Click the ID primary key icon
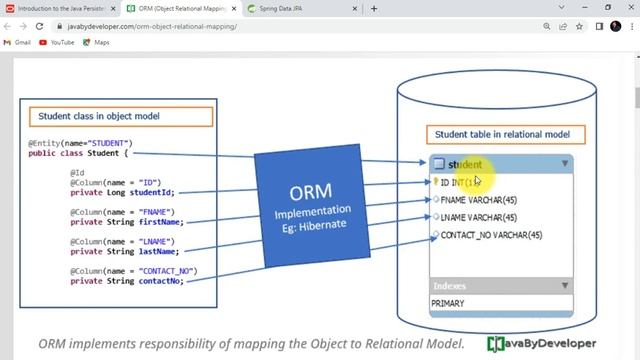The height and width of the screenshot is (360, 640). click(x=436, y=182)
